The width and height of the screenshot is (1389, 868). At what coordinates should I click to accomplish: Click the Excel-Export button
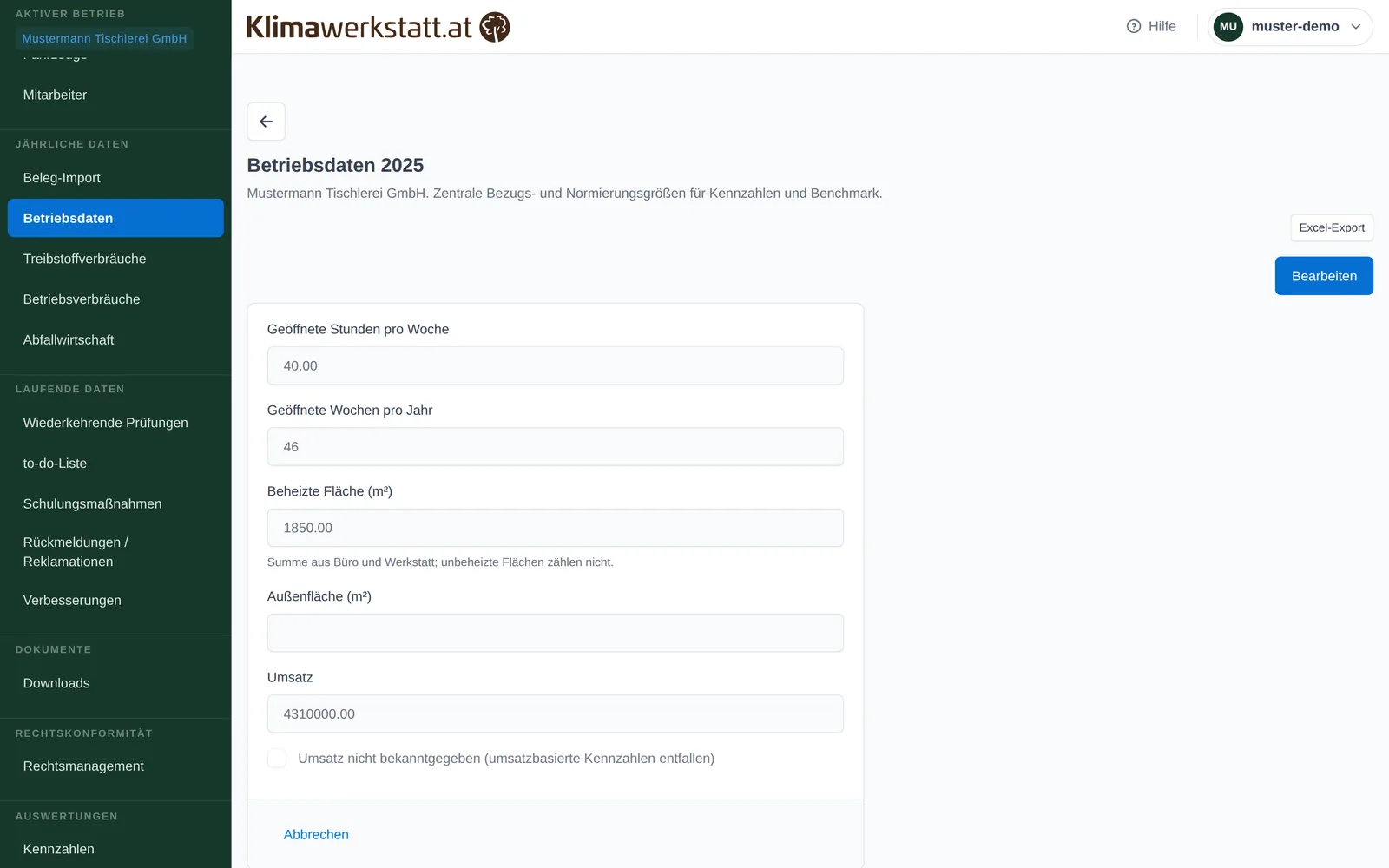click(1332, 227)
